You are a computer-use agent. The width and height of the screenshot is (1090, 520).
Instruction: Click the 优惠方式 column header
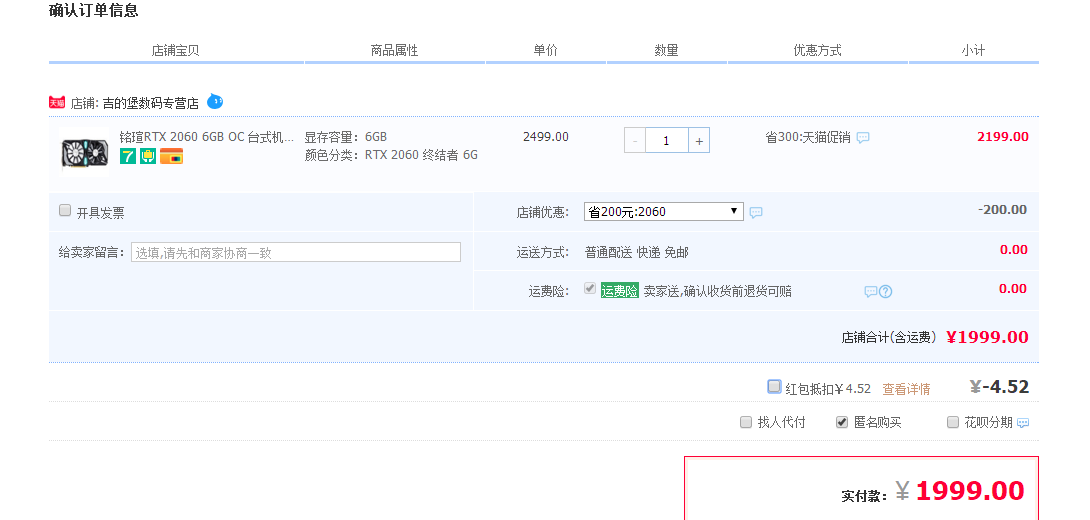pos(818,50)
